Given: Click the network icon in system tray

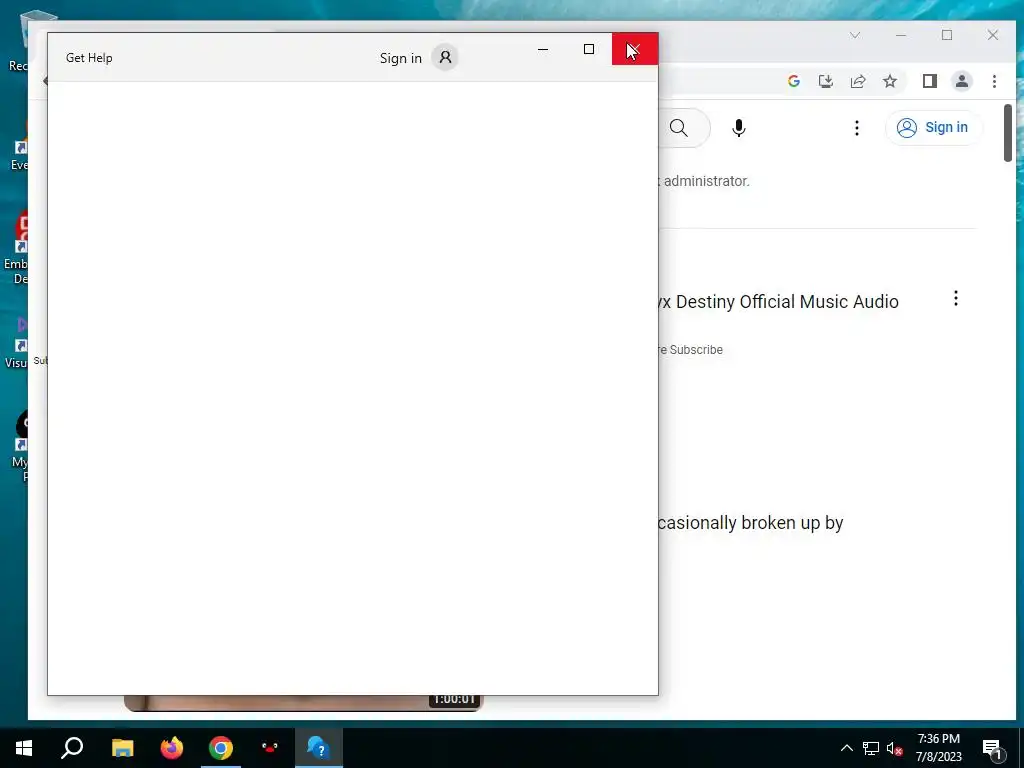Looking at the screenshot, I should 871,748.
